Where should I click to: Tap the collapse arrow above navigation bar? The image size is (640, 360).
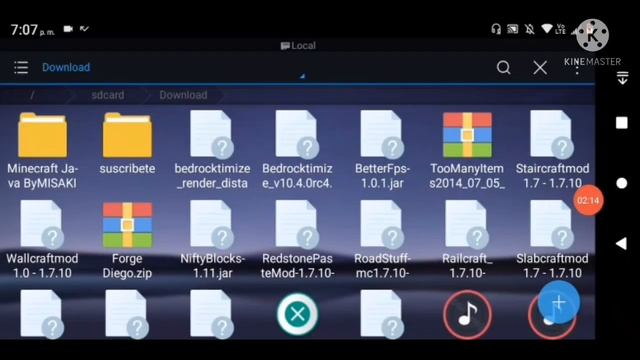coord(622,78)
